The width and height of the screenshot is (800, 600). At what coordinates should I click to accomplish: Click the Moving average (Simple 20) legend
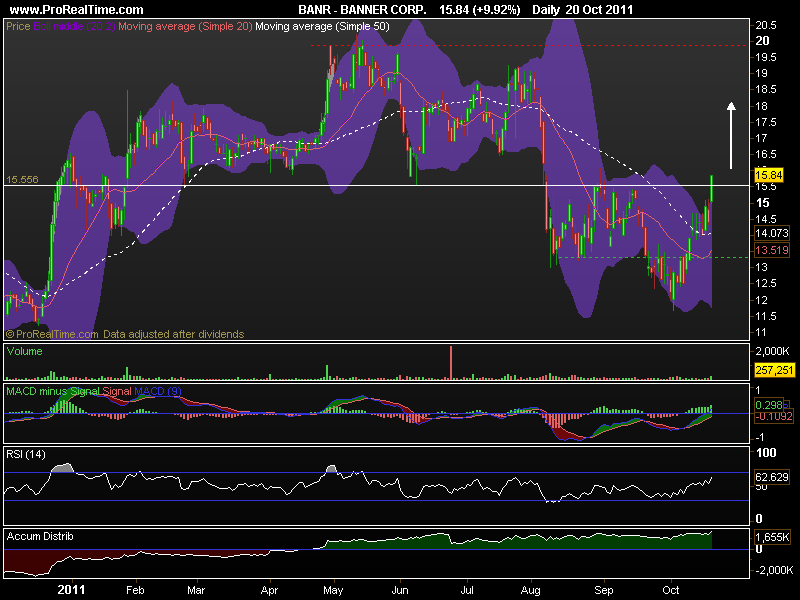click(x=185, y=26)
